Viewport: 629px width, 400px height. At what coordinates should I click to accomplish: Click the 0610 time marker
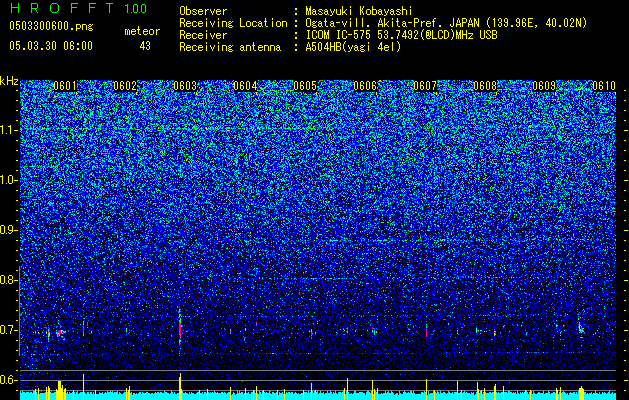[604, 86]
